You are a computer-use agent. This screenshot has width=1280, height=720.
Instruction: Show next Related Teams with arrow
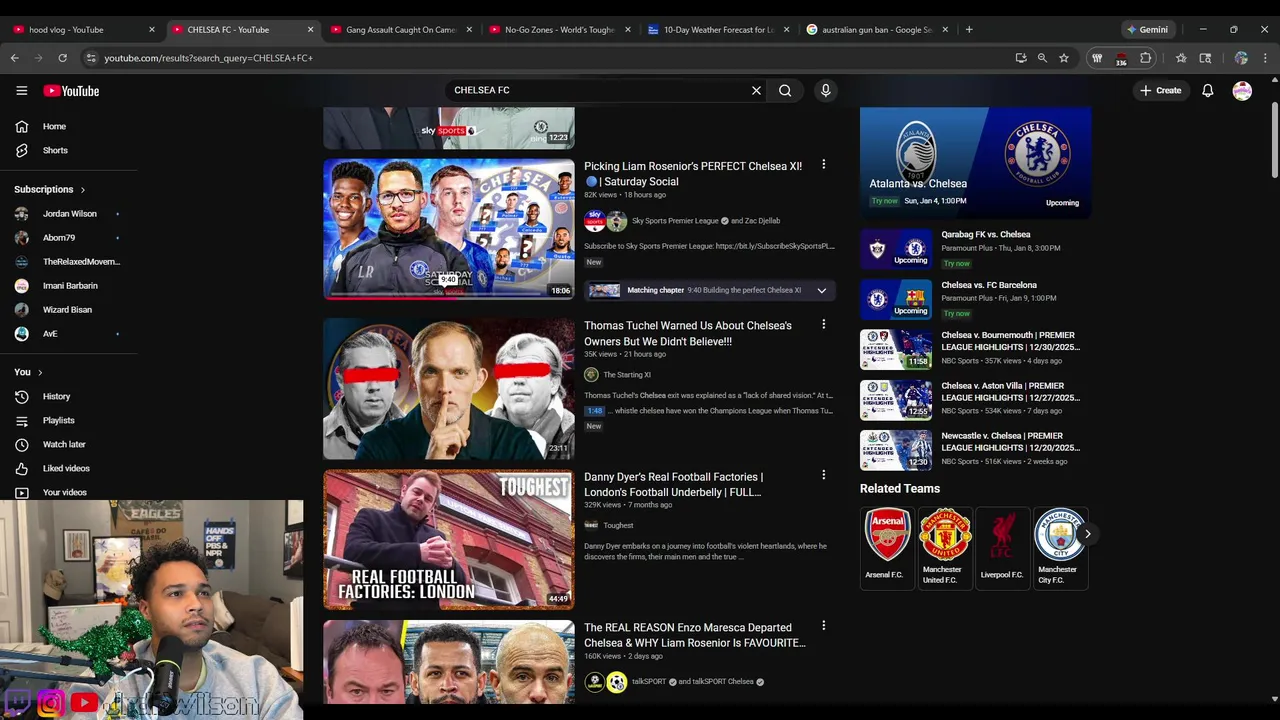(1087, 534)
